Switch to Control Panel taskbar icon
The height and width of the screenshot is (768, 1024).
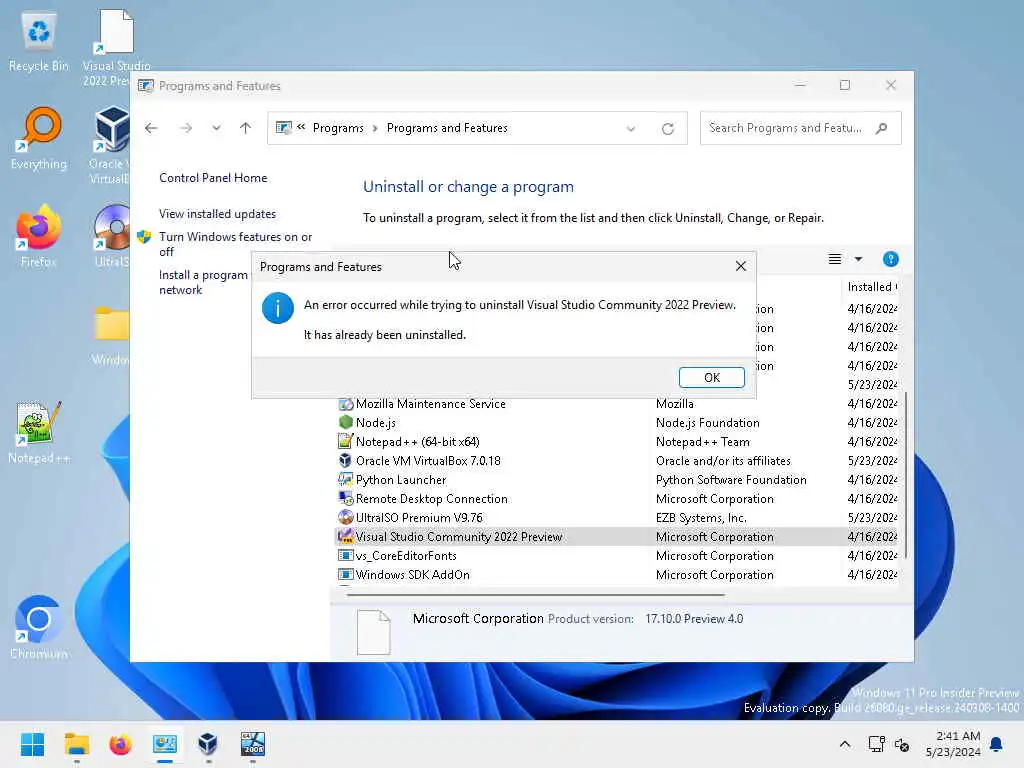[x=165, y=744]
